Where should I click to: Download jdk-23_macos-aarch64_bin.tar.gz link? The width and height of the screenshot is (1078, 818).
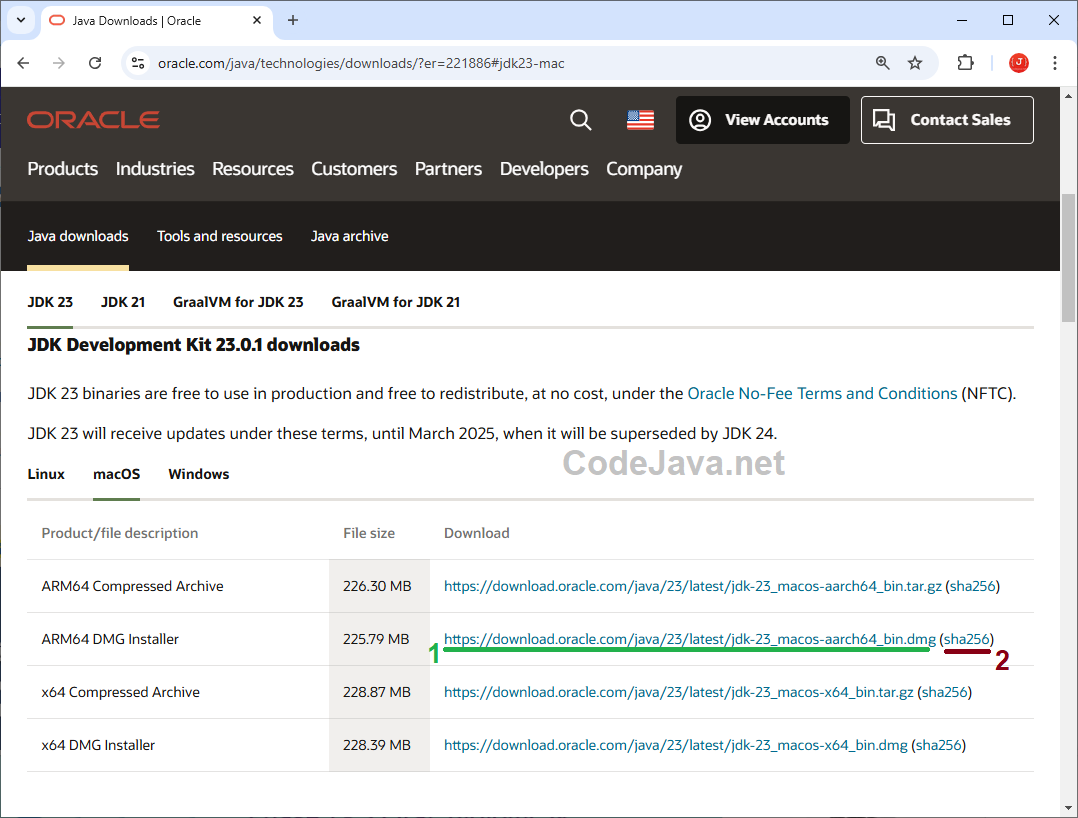click(x=692, y=586)
